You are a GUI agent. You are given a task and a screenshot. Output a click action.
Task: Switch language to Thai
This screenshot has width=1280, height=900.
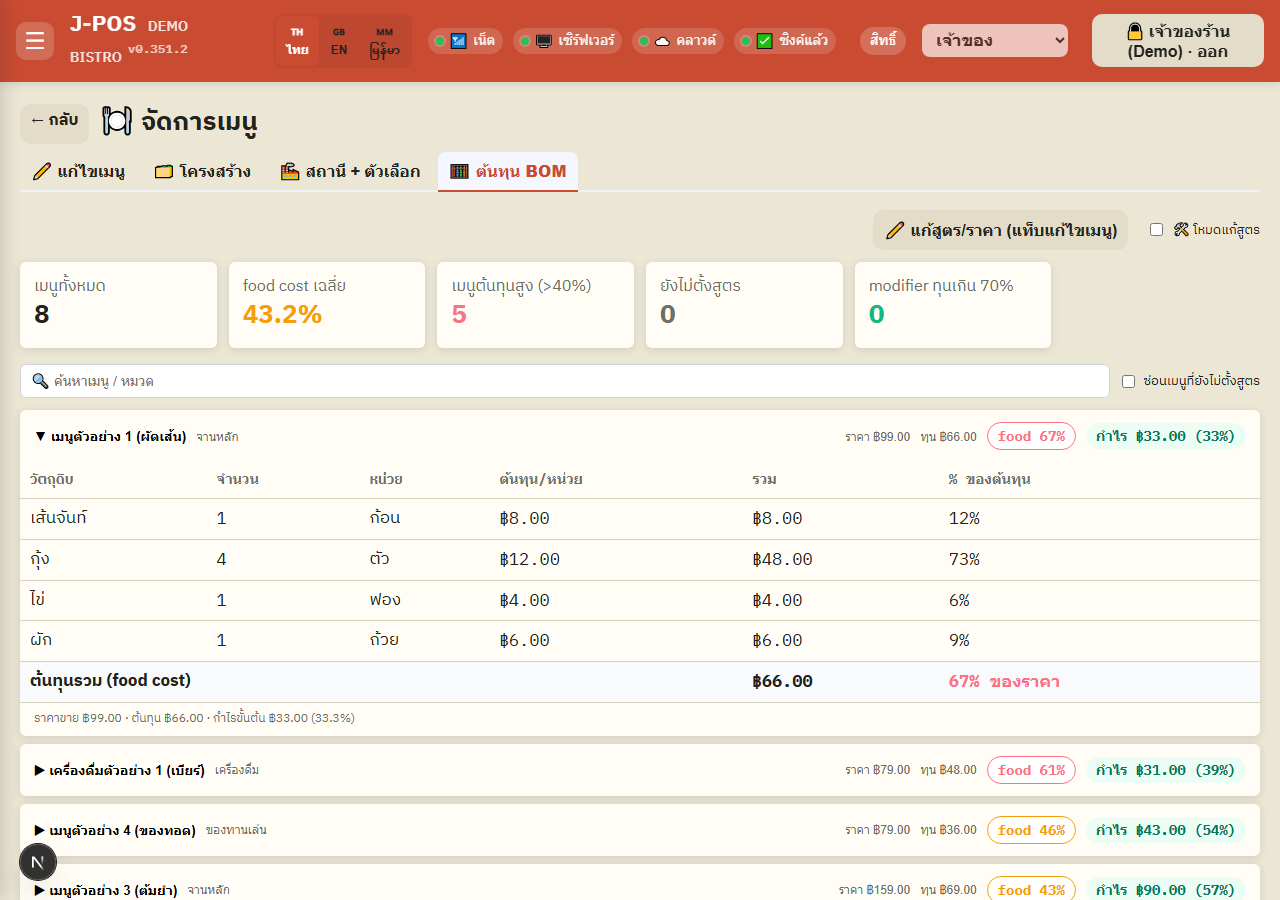coord(297,41)
